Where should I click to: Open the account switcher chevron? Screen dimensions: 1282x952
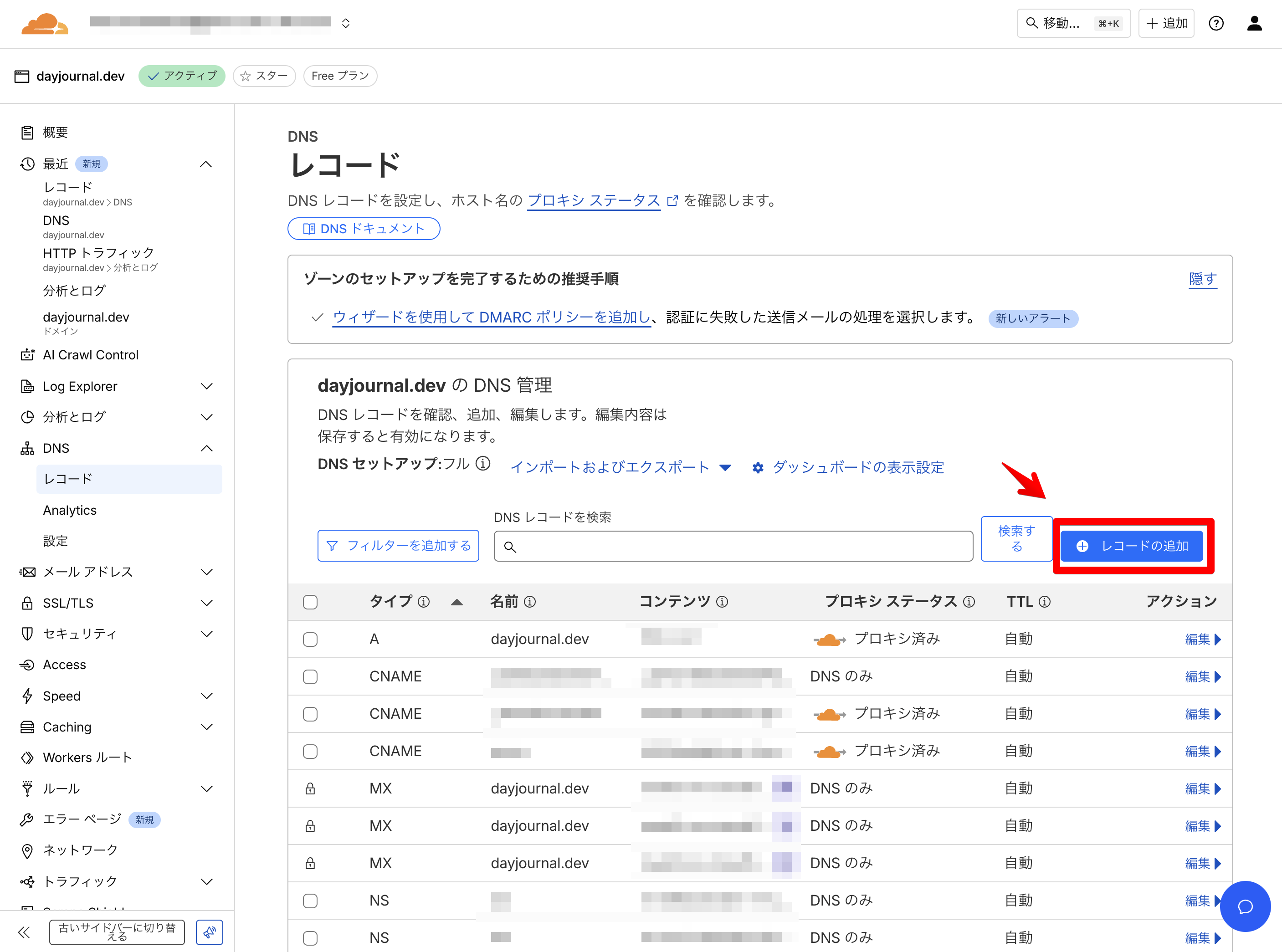tap(346, 23)
